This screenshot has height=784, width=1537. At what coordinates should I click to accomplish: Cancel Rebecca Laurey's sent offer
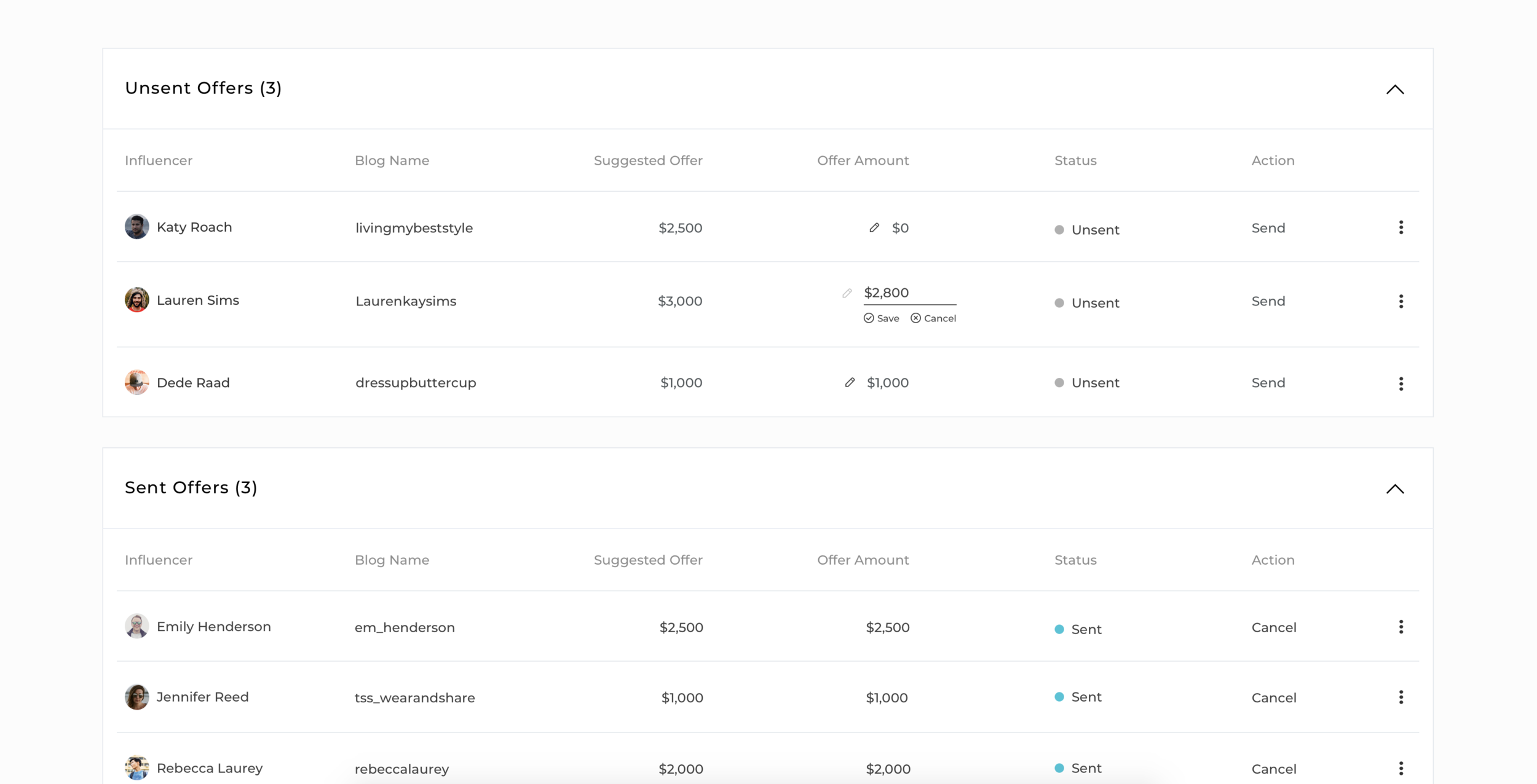click(1274, 768)
